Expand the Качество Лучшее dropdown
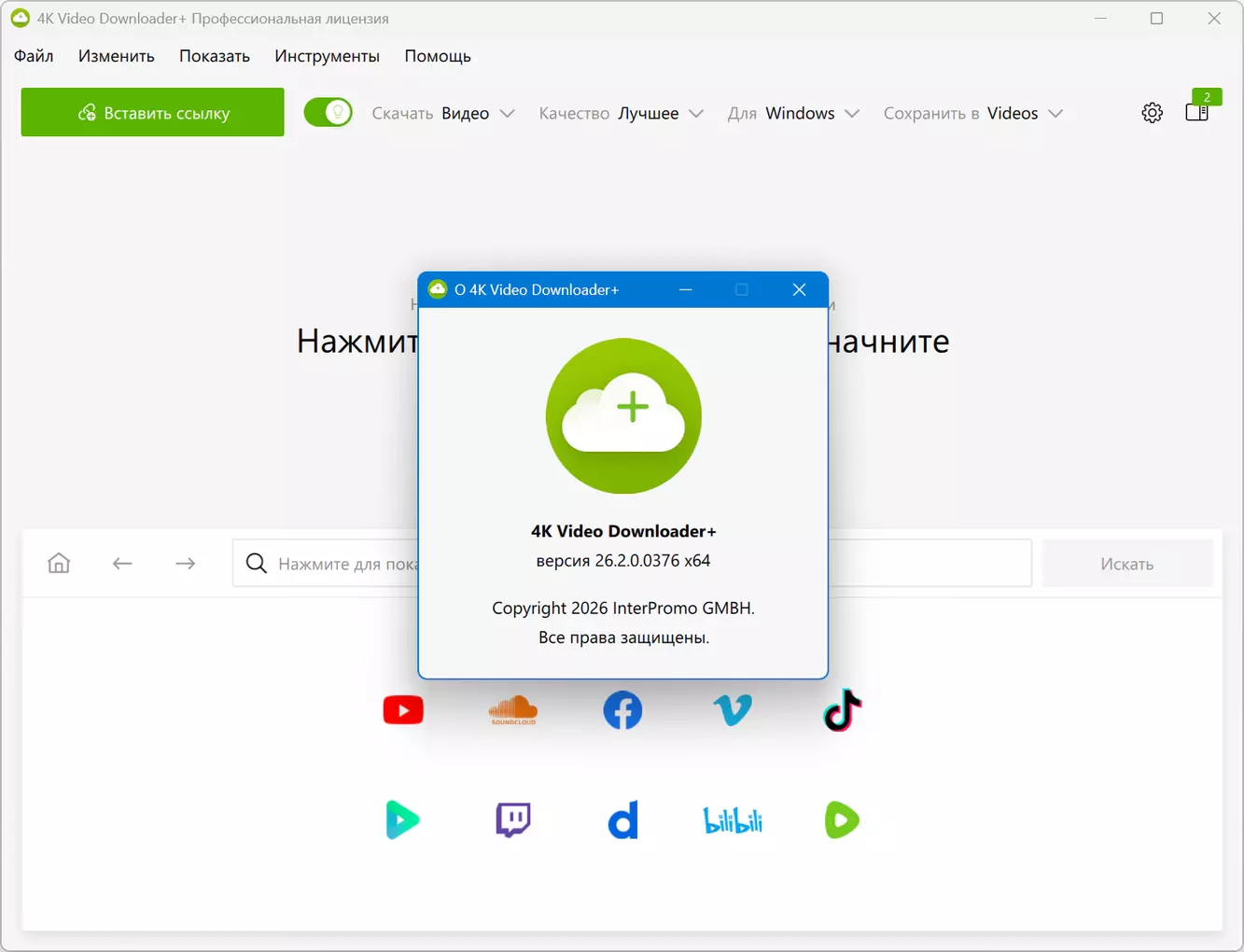This screenshot has width=1244, height=952. 621,113
